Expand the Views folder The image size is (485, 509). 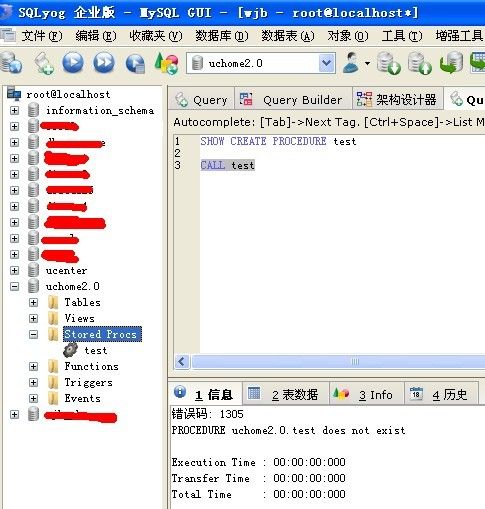tap(33, 318)
